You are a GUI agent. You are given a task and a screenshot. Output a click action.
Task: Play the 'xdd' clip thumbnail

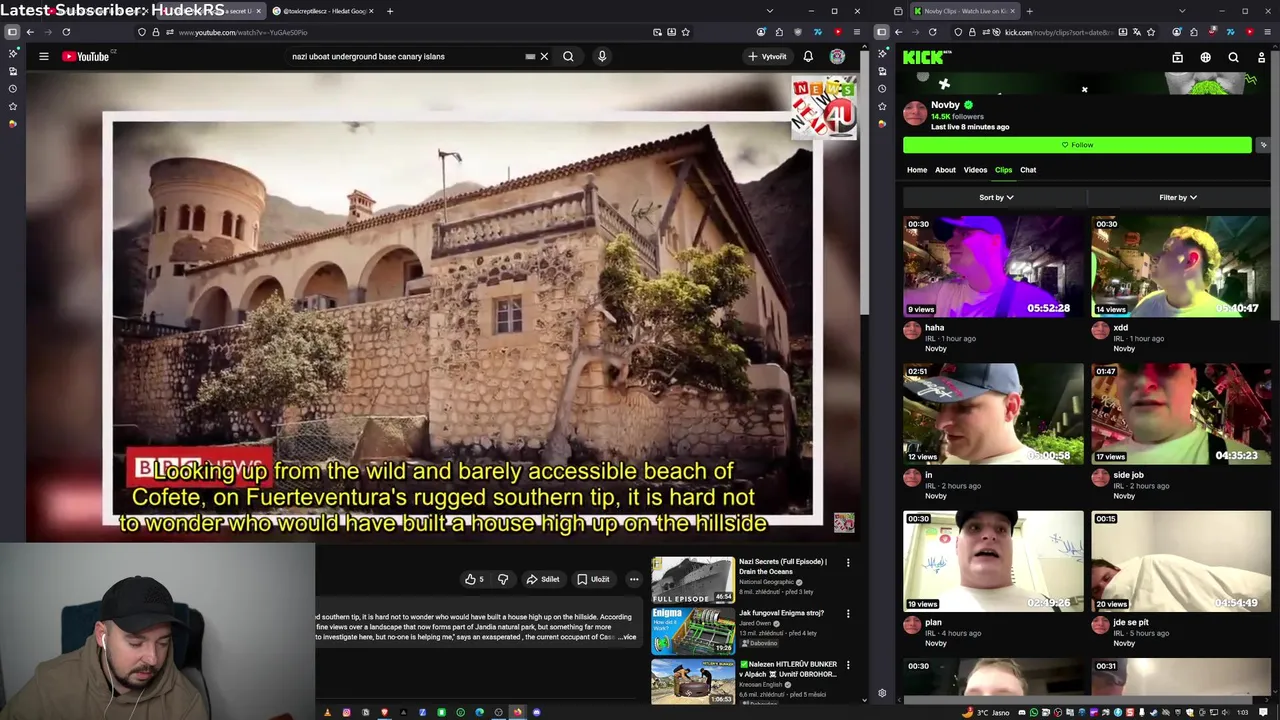[1181, 266]
